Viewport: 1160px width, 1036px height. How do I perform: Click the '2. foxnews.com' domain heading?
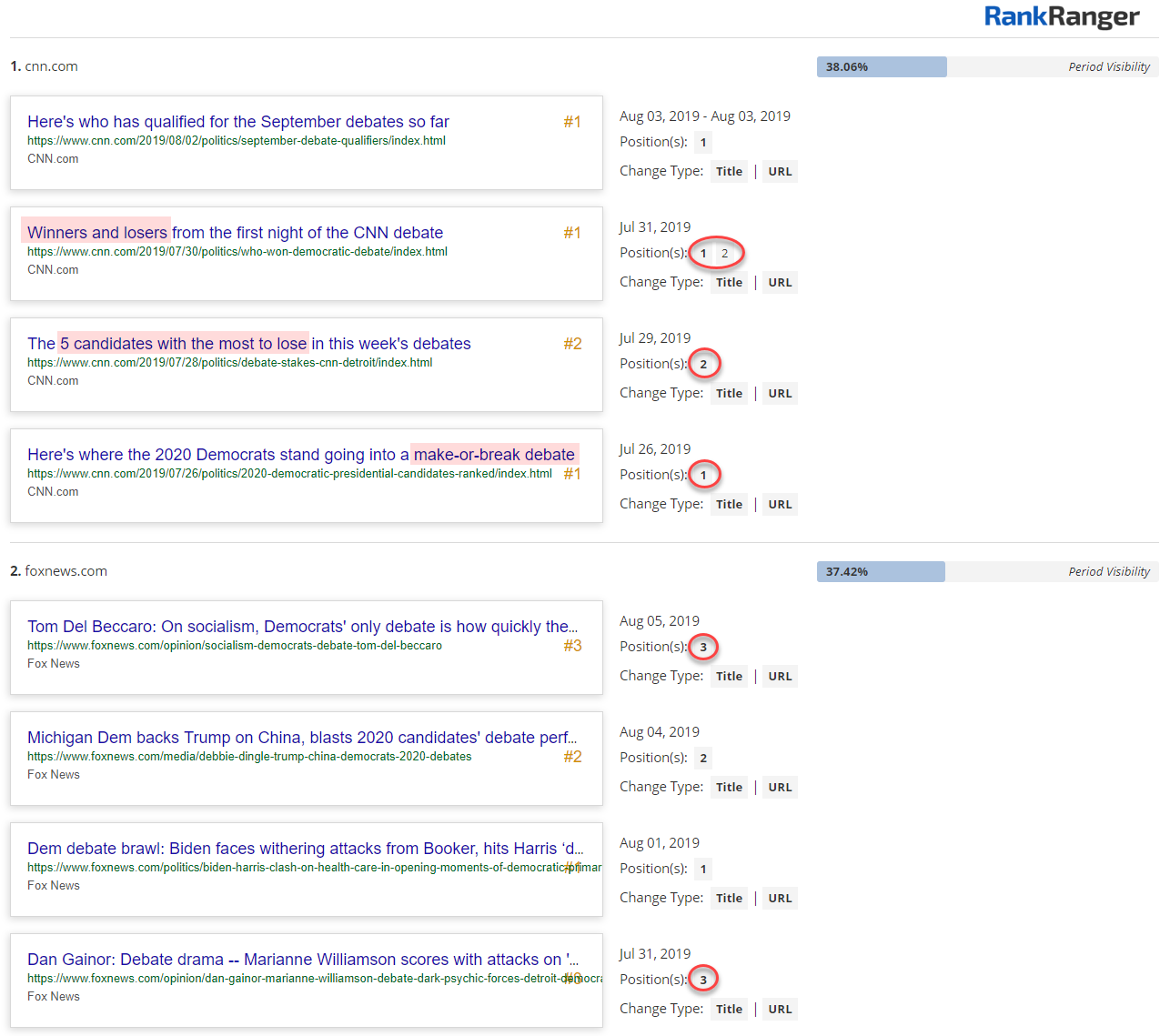pos(58,571)
